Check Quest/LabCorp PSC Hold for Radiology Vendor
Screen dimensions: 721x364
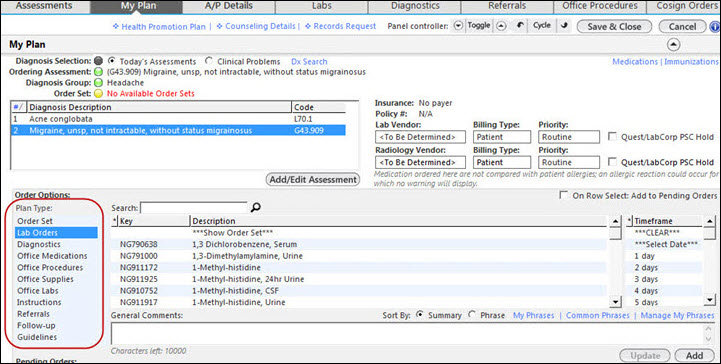click(612, 162)
